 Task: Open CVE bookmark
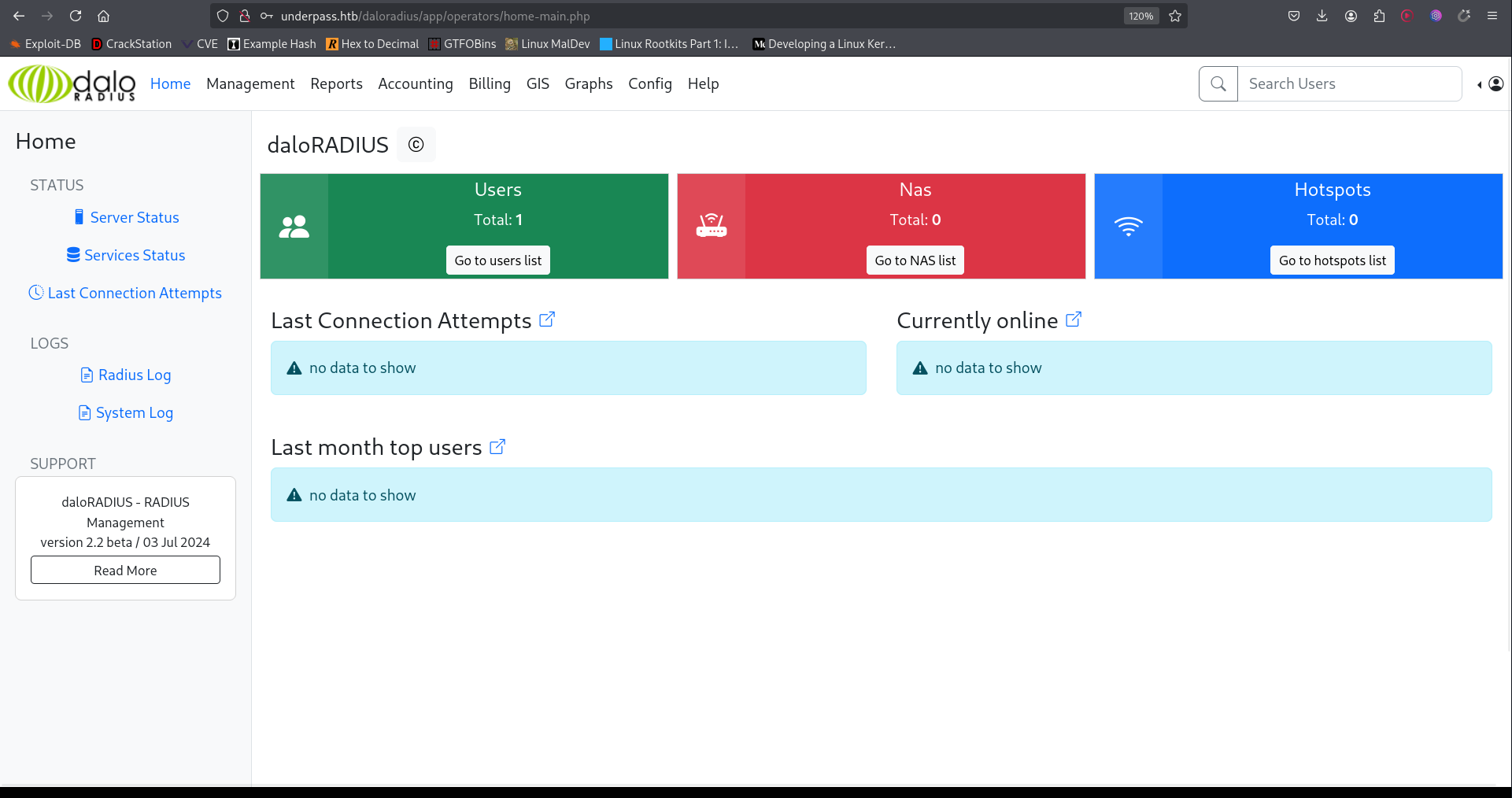[200, 44]
